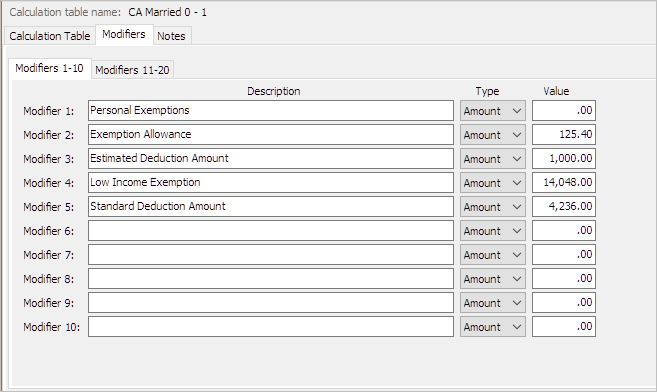This screenshot has width=657, height=392.
Task: Click the 14,048.00 value field
Action: coord(564,183)
